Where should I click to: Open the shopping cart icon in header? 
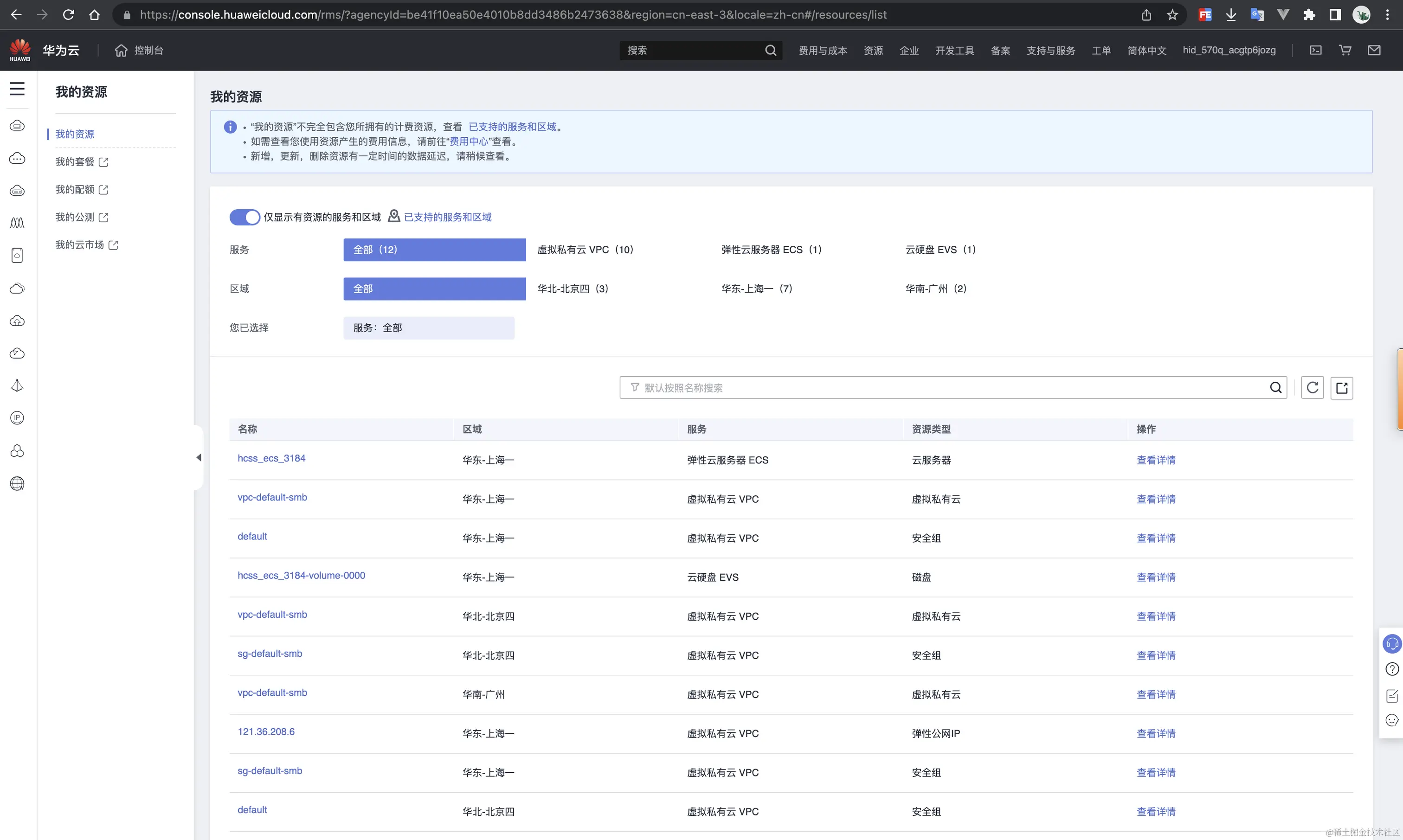(x=1345, y=51)
